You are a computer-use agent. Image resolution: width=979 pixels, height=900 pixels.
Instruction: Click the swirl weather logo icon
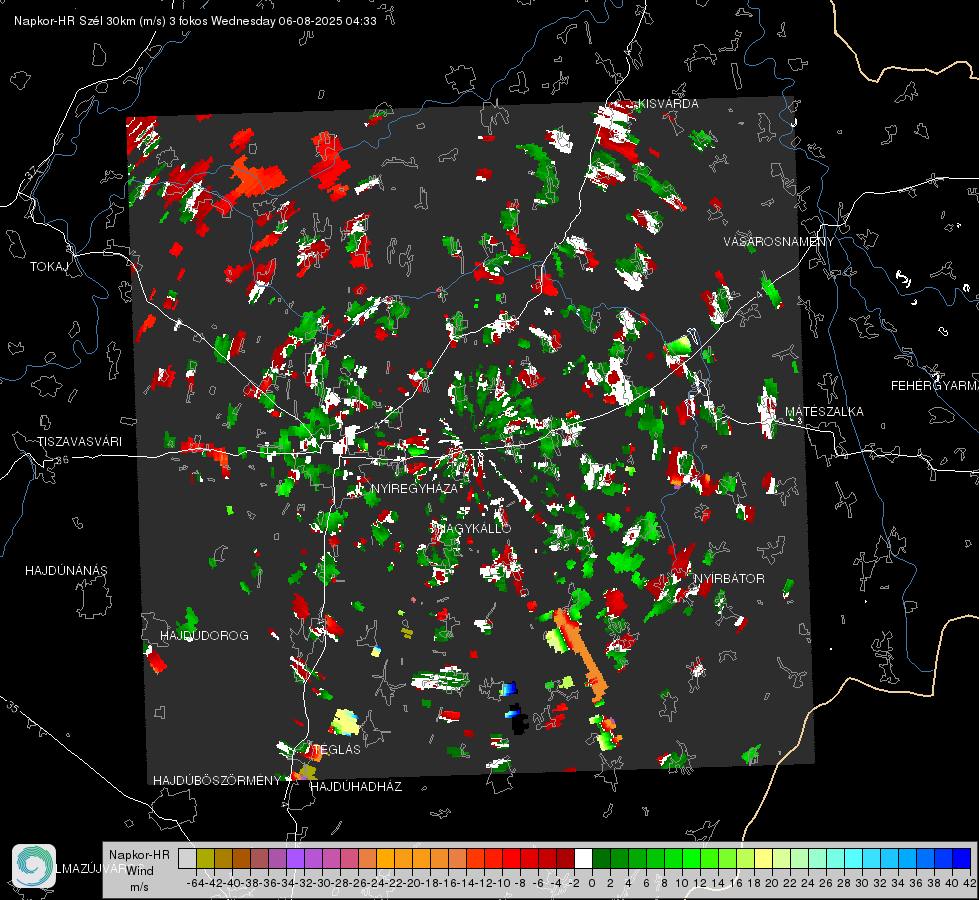[34, 865]
